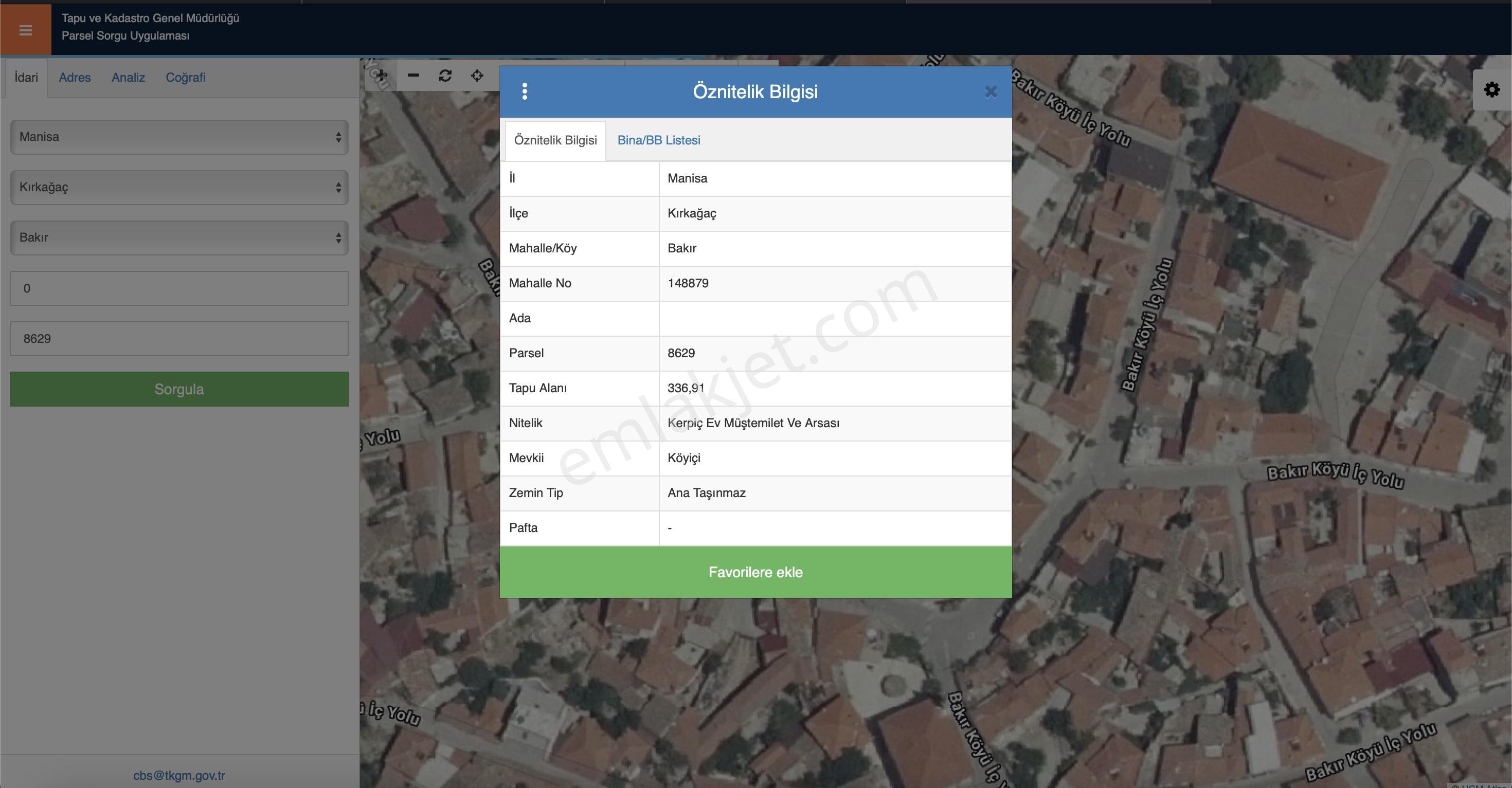Click the Tapu Alanı value 336,91
This screenshot has height=788, width=1512.
pyautogui.click(x=686, y=389)
